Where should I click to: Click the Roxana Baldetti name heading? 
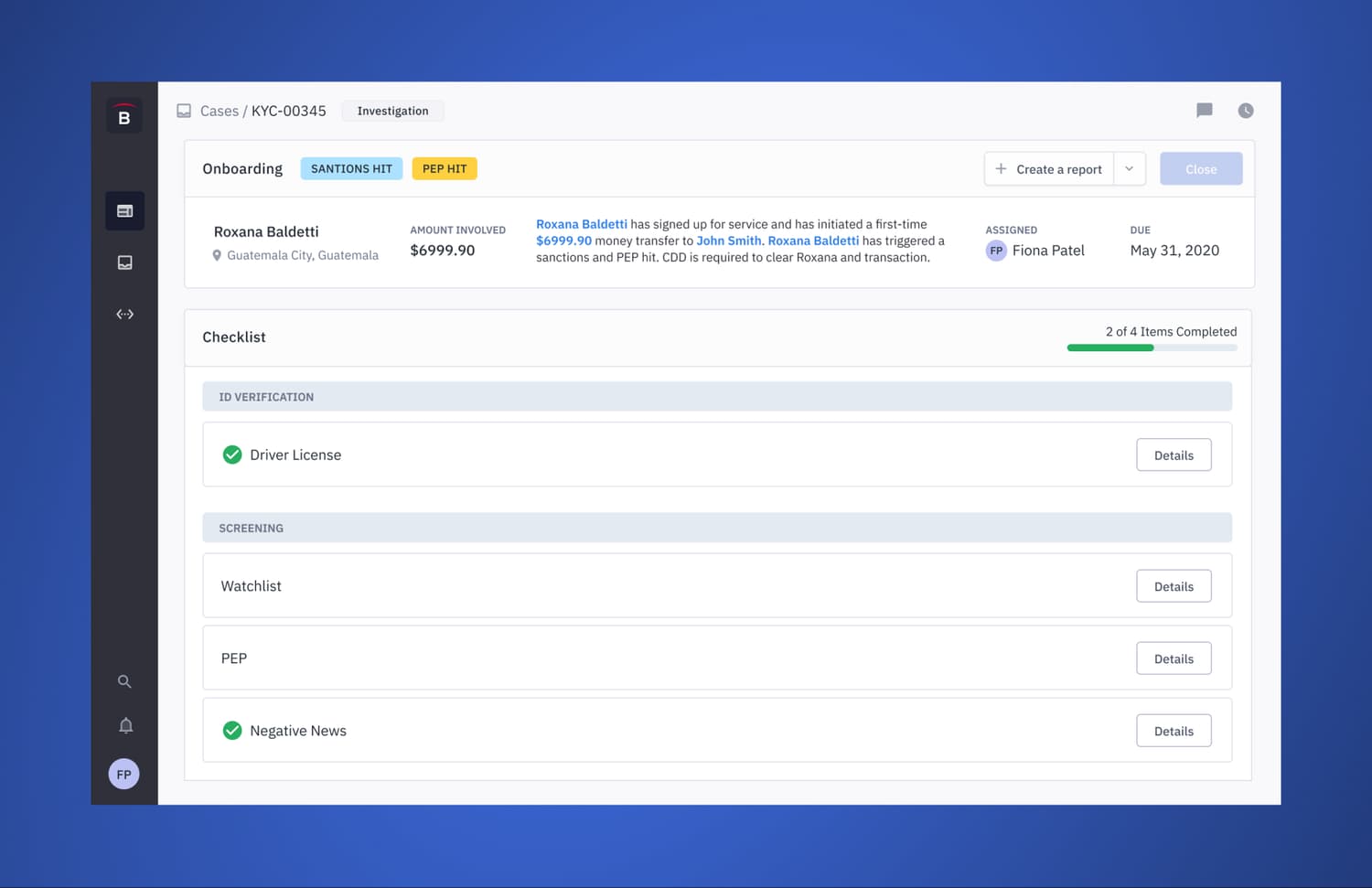pyautogui.click(x=266, y=231)
